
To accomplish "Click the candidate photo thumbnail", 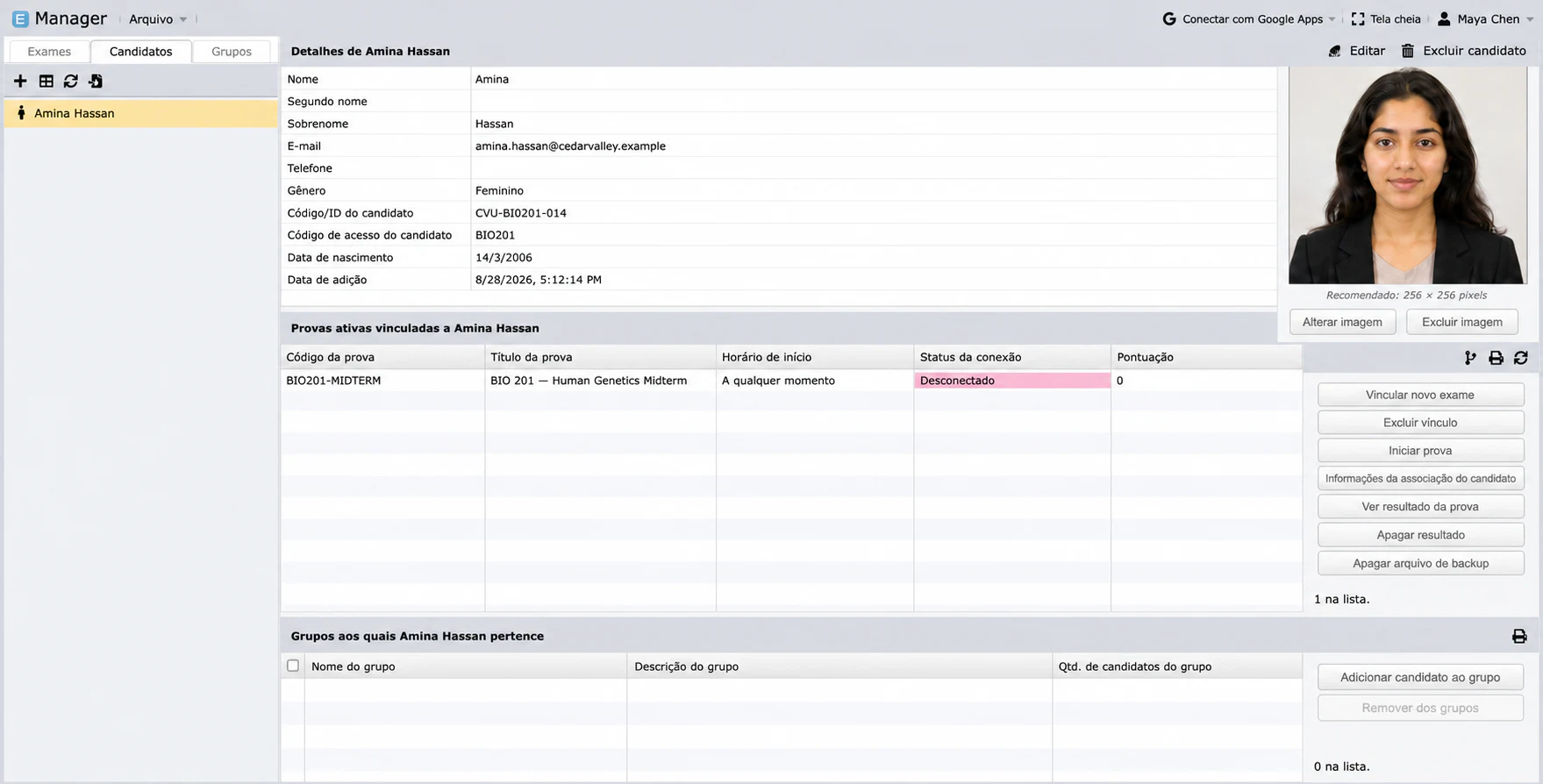I will coord(1408,175).
